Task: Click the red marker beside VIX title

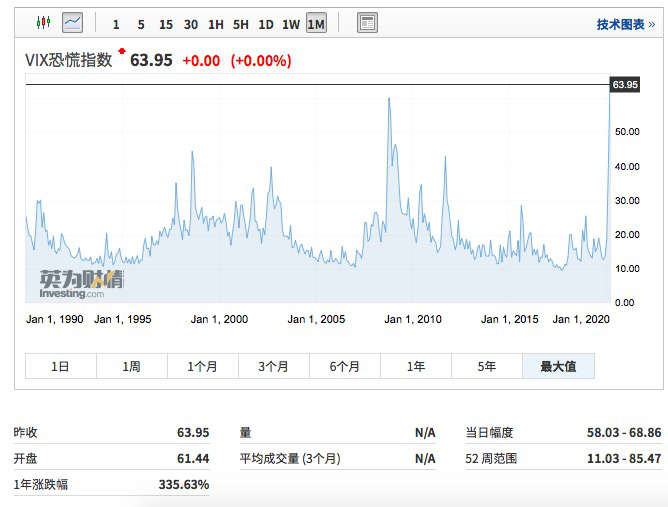Action: coord(122,50)
